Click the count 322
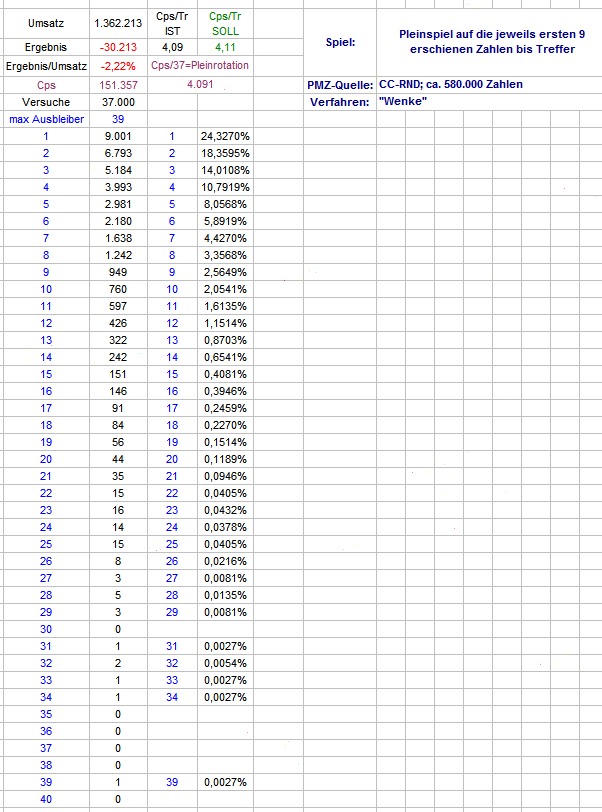This screenshot has width=602, height=812. pos(118,340)
